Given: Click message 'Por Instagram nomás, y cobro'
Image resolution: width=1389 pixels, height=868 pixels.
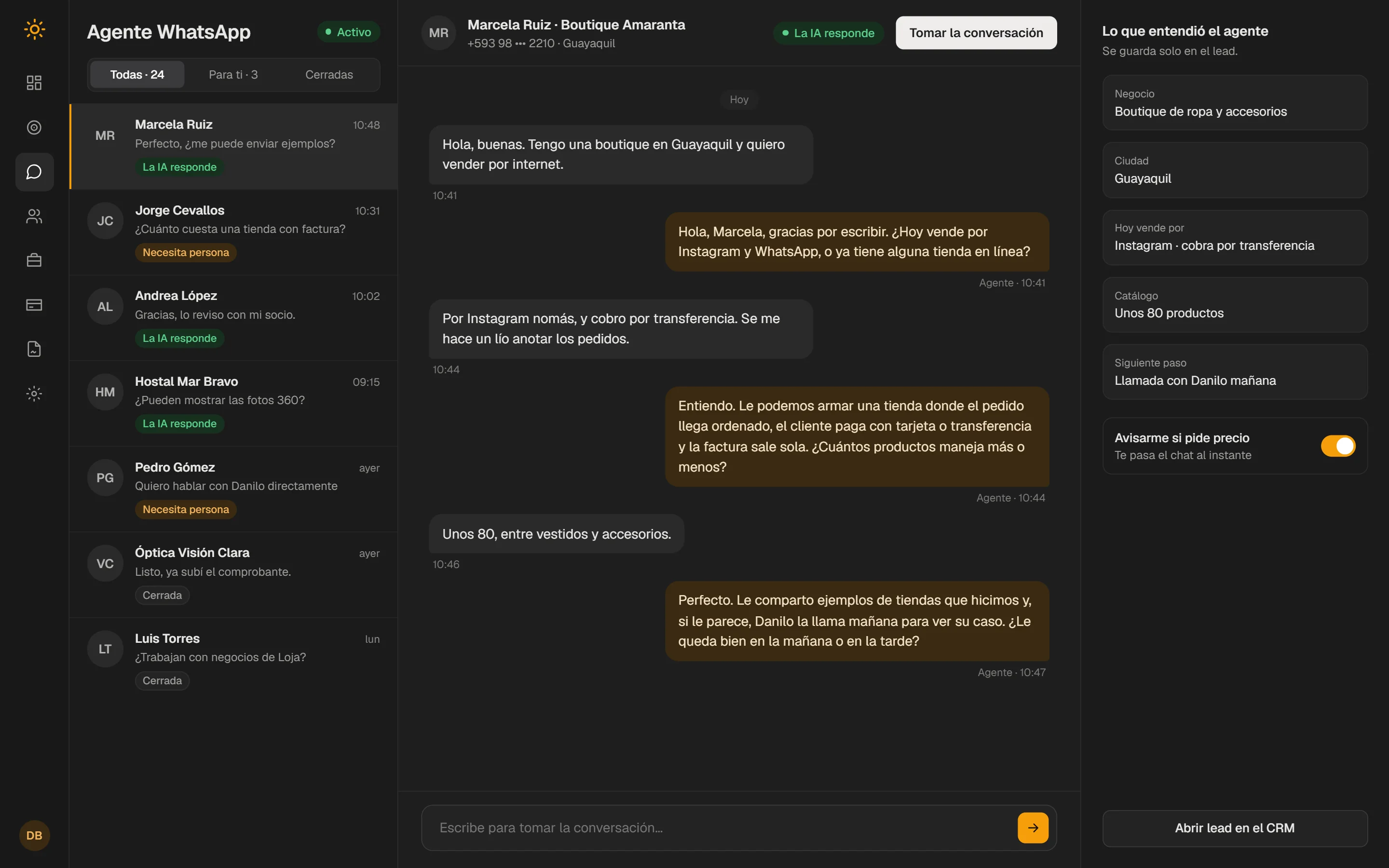Looking at the screenshot, I should (620, 329).
